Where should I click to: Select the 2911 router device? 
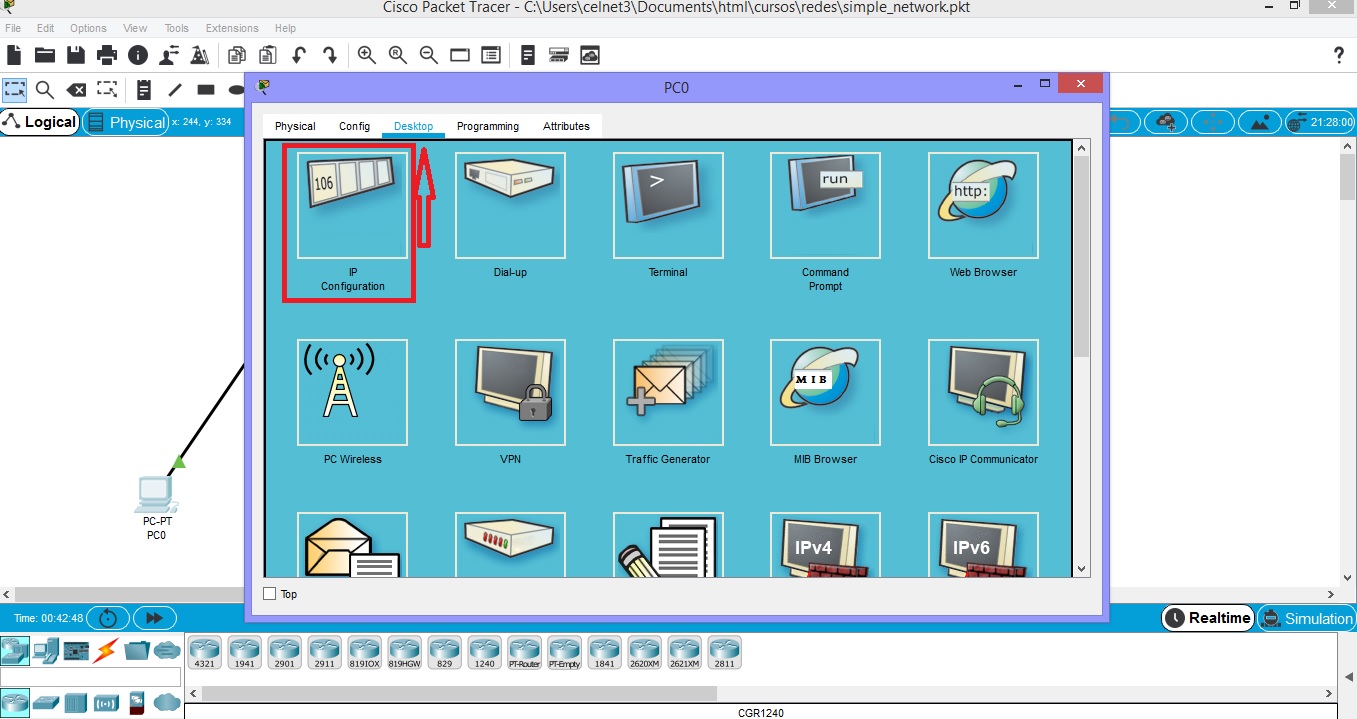click(324, 652)
